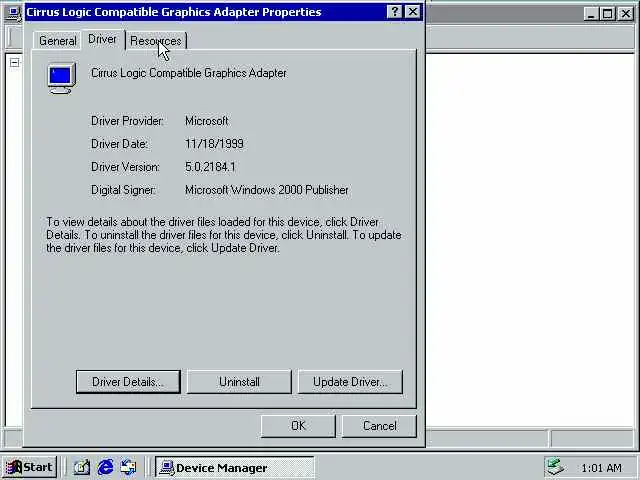Select the Driver Version value 5.0.2184.1
The width and height of the screenshot is (640, 480).
(x=210, y=167)
